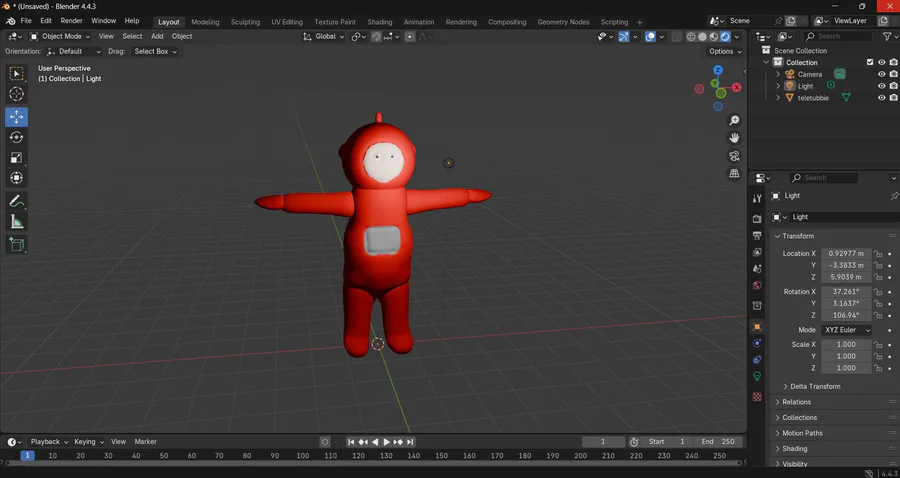Open the Object Mode dropdown

(60, 36)
